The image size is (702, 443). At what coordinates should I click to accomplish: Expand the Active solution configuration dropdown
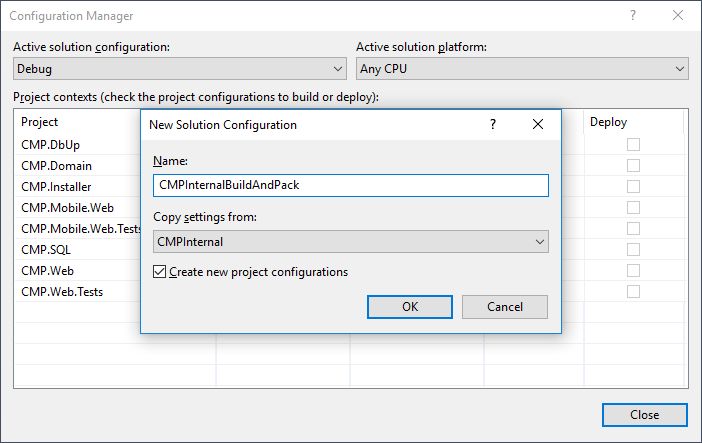[x=180, y=69]
